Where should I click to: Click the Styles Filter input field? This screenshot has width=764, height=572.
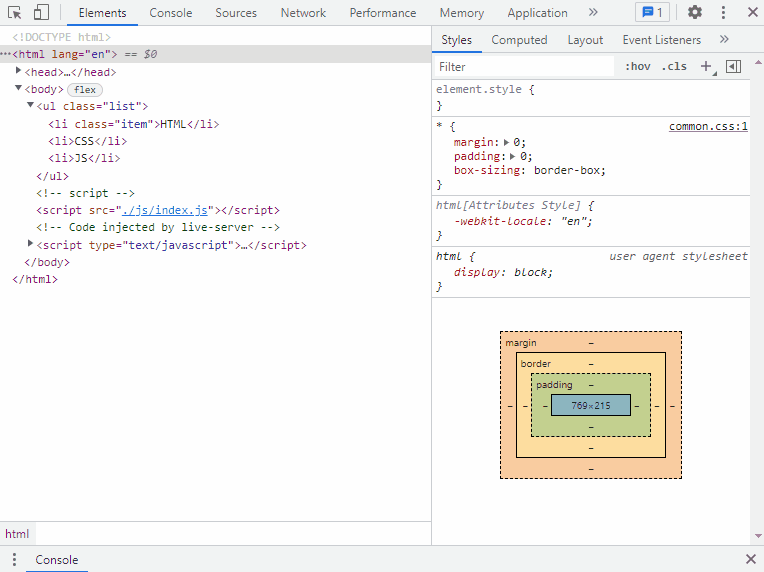click(524, 67)
